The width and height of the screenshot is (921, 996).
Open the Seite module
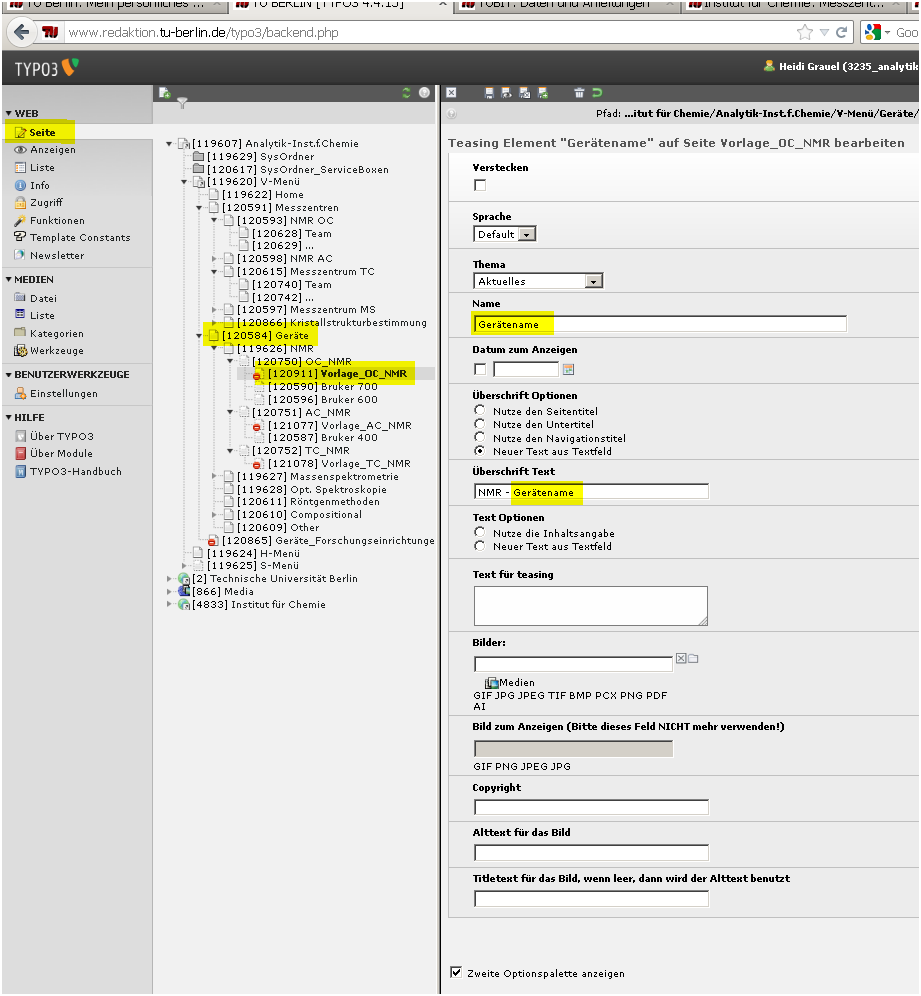[x=36, y=133]
